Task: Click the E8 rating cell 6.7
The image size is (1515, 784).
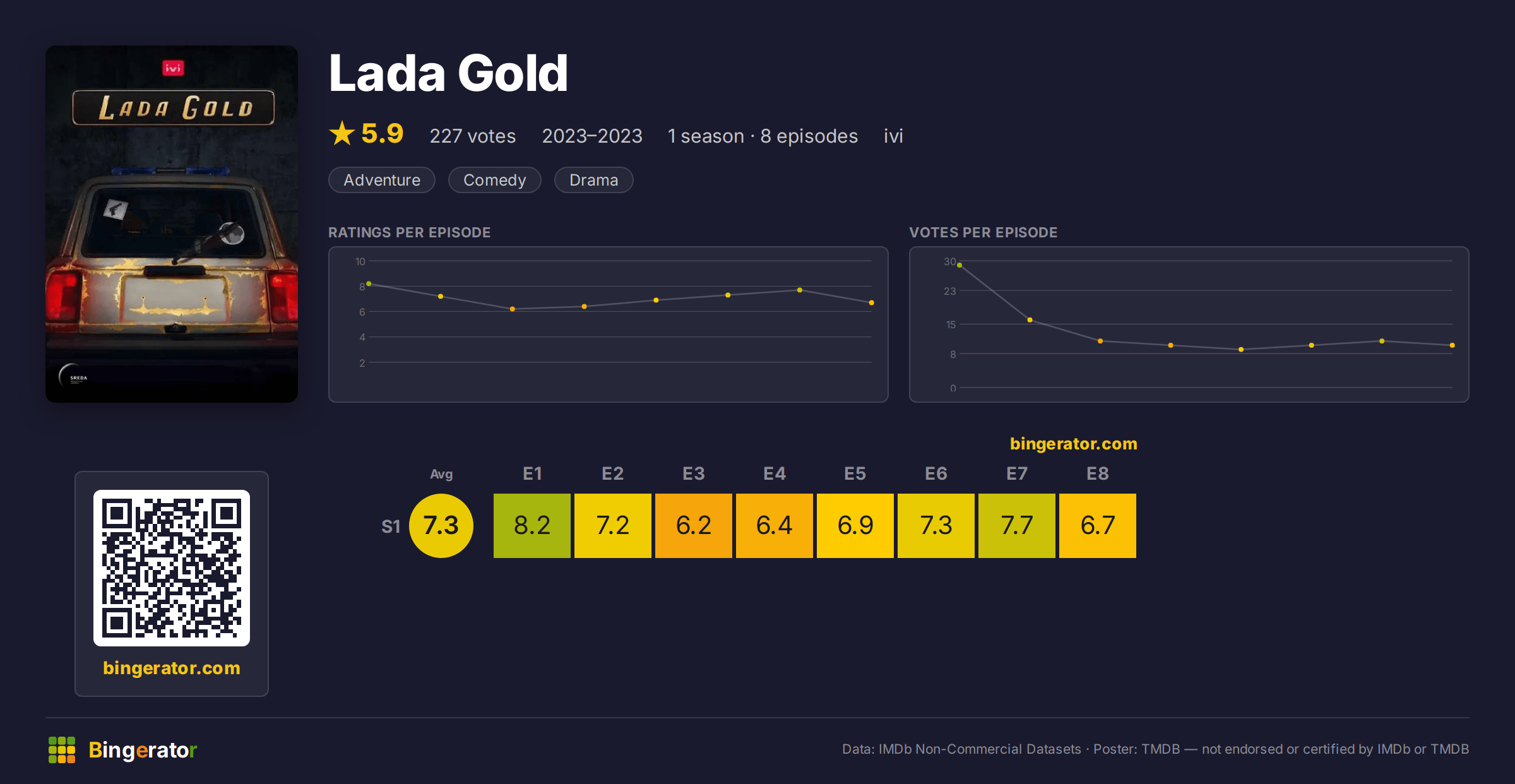Action: [x=1098, y=526]
